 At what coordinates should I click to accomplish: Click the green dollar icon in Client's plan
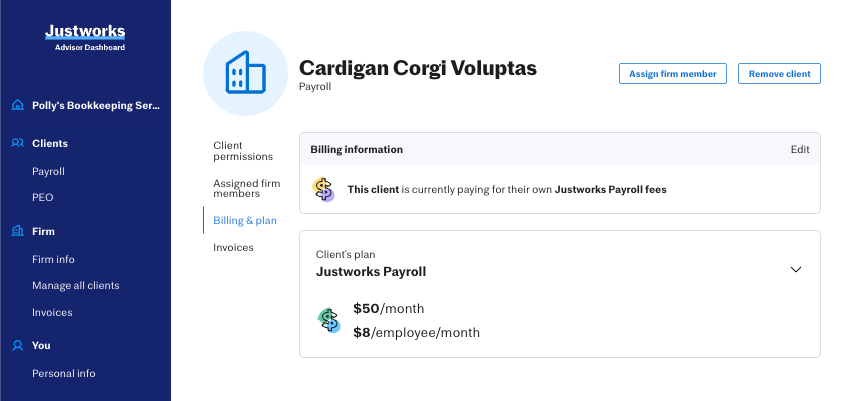pyautogui.click(x=329, y=320)
